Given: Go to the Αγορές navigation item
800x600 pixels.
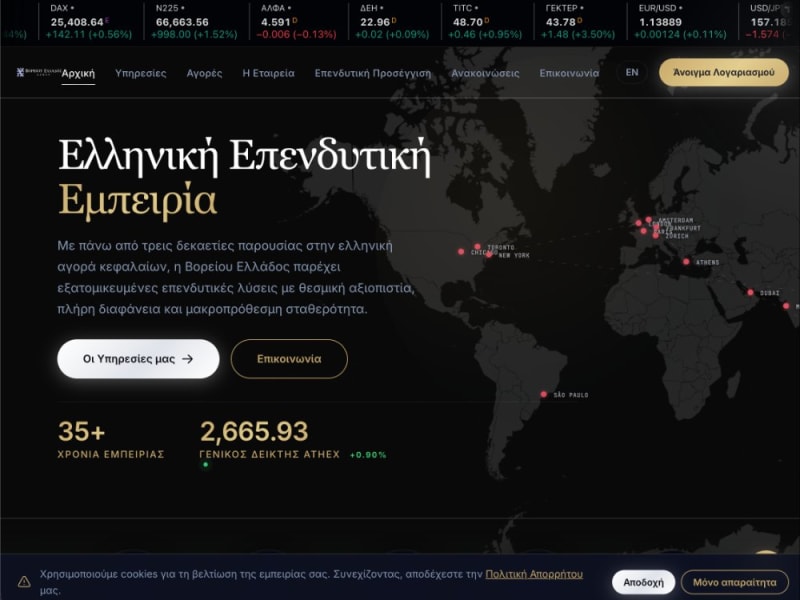Looking at the screenshot, I should [x=204, y=73].
